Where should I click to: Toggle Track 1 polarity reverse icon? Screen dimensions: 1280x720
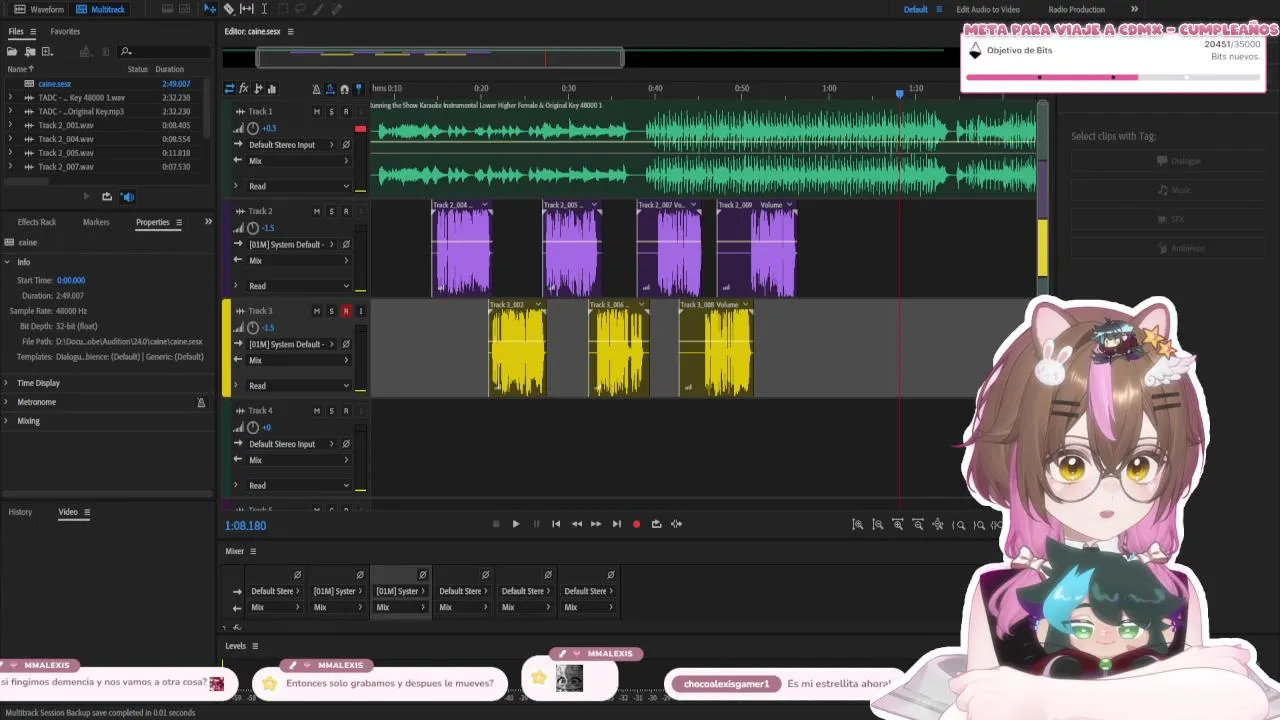[x=346, y=145]
